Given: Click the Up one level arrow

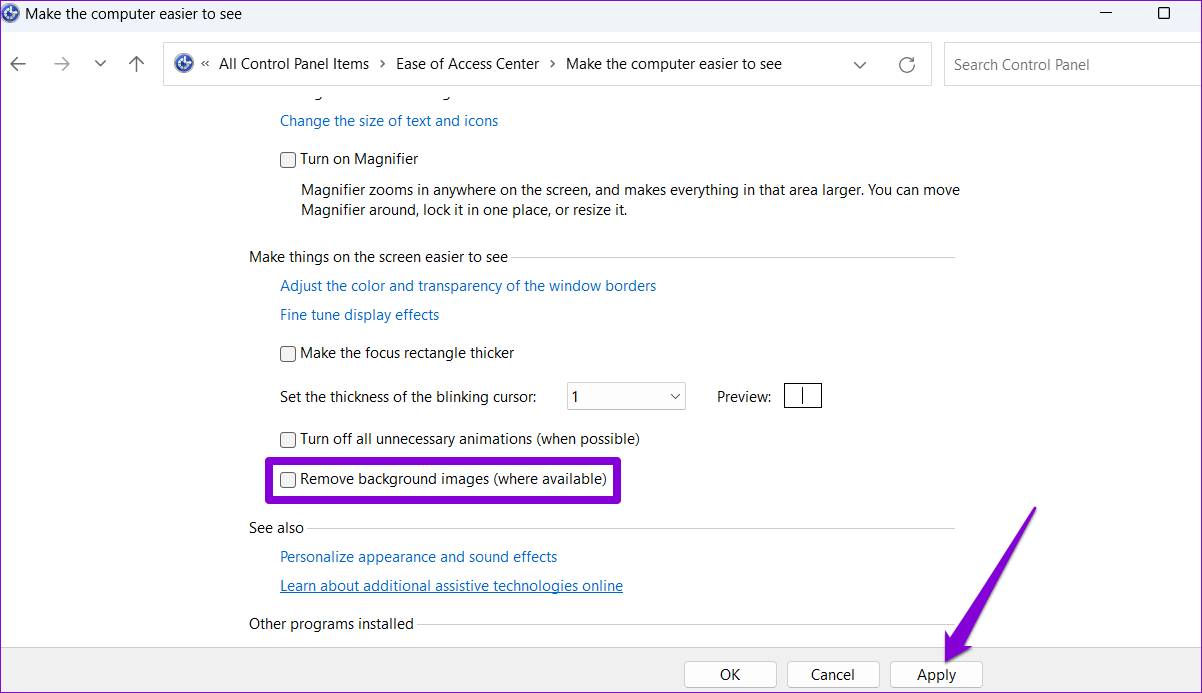Looking at the screenshot, I should 137,64.
